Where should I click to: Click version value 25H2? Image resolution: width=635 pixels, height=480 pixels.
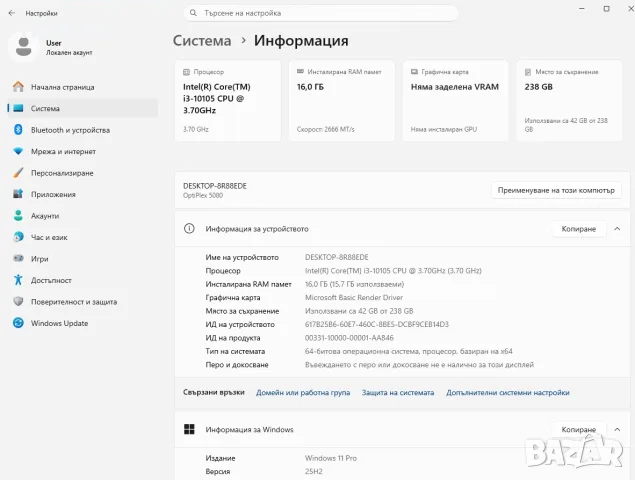coord(313,471)
